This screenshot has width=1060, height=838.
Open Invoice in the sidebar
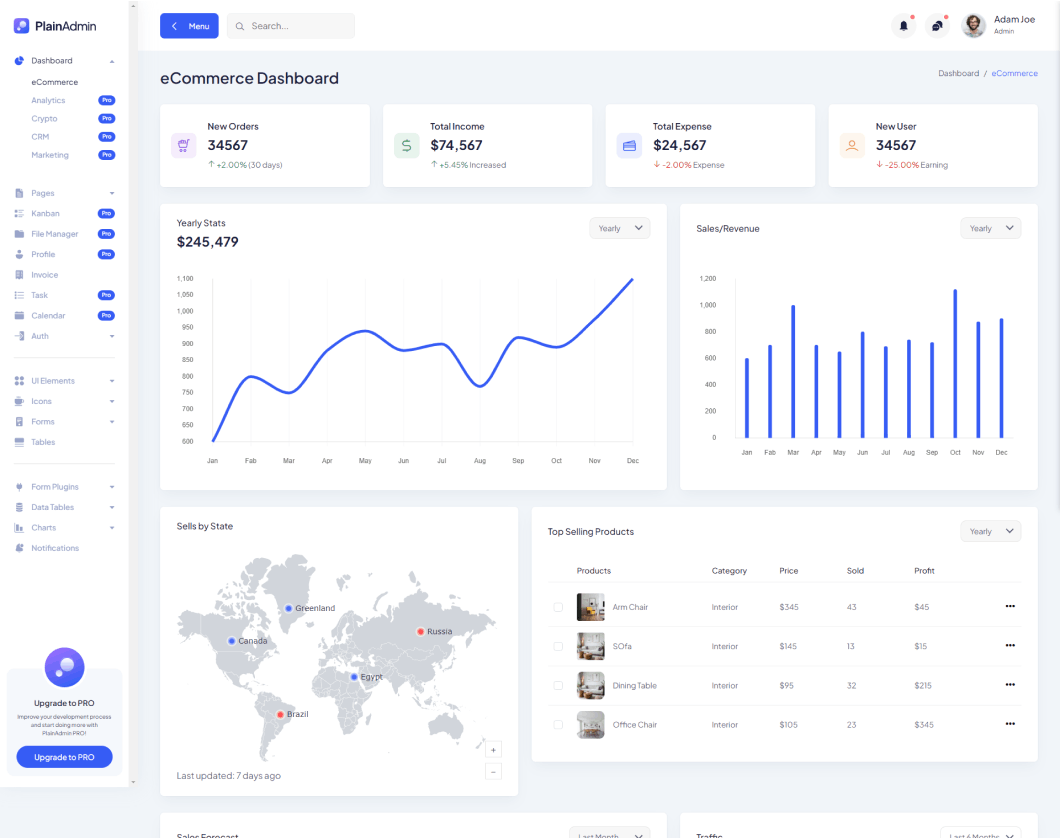(44, 275)
